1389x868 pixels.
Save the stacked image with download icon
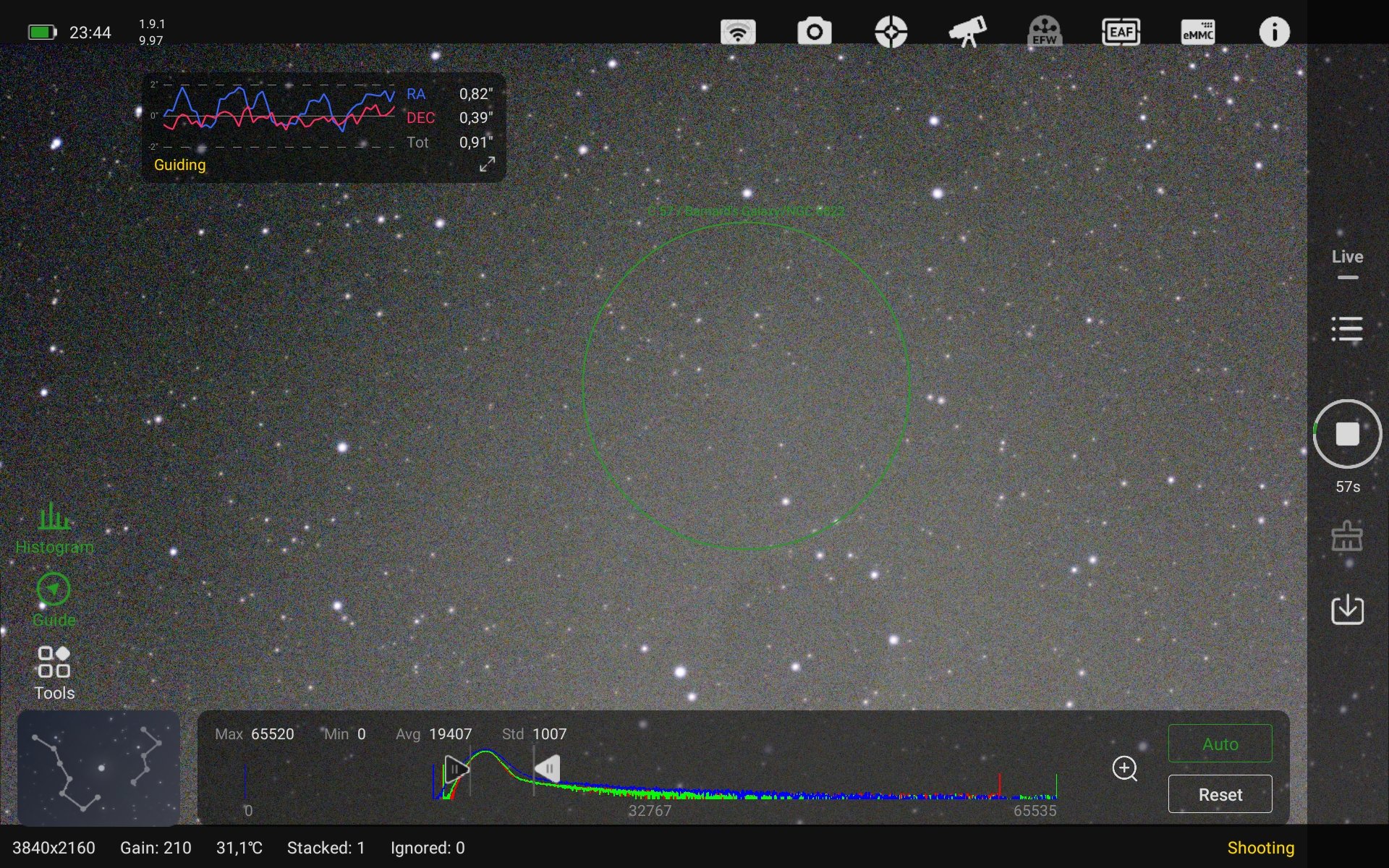[1347, 610]
